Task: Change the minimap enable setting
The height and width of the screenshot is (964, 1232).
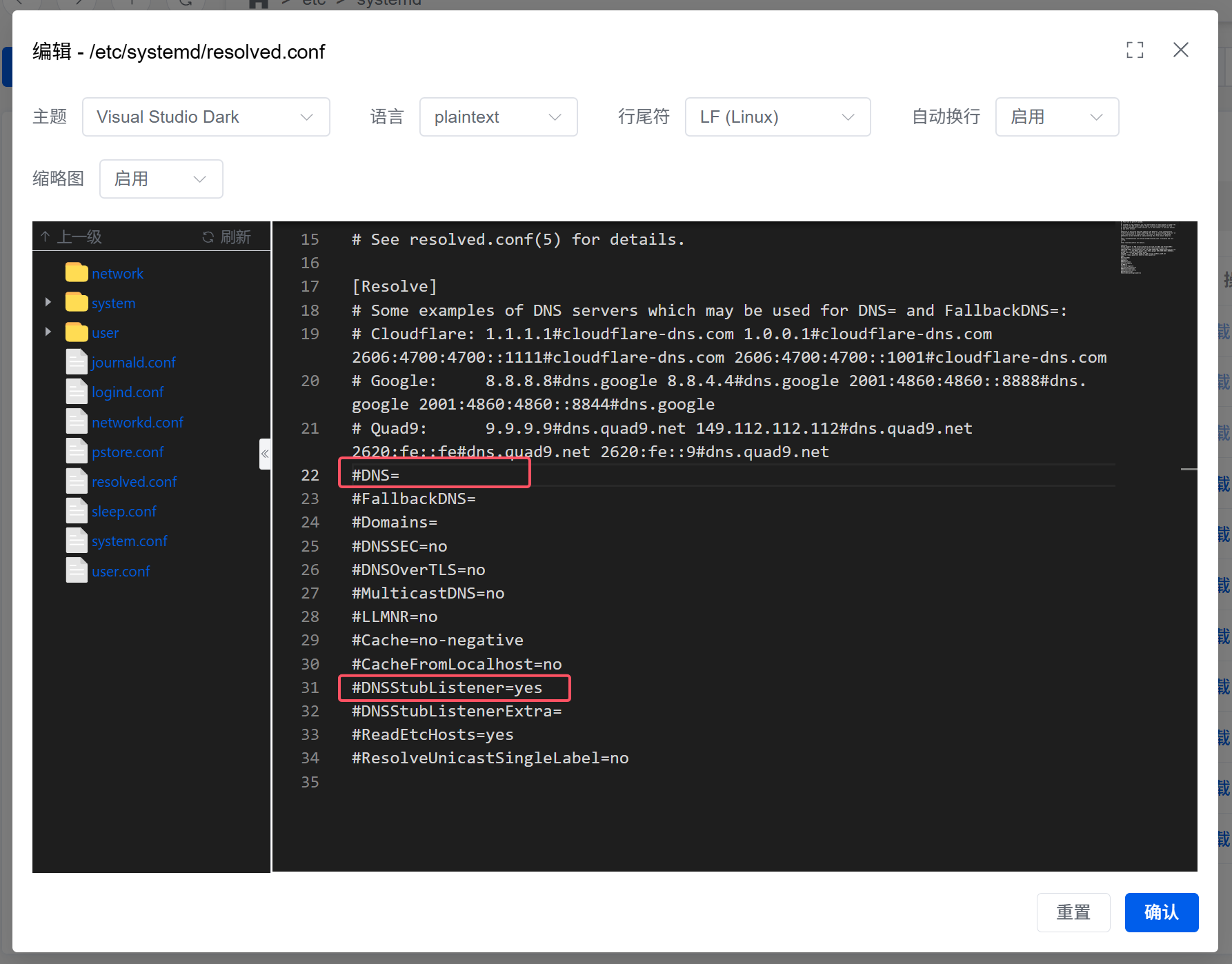Action: pos(161,179)
